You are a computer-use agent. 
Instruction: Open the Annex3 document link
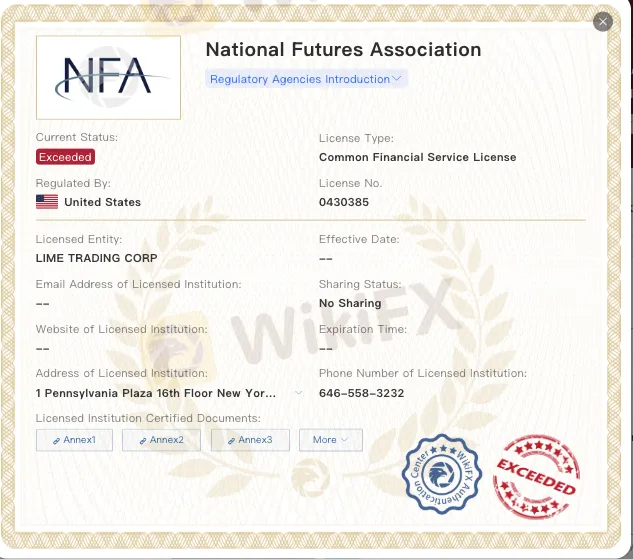[250, 440]
